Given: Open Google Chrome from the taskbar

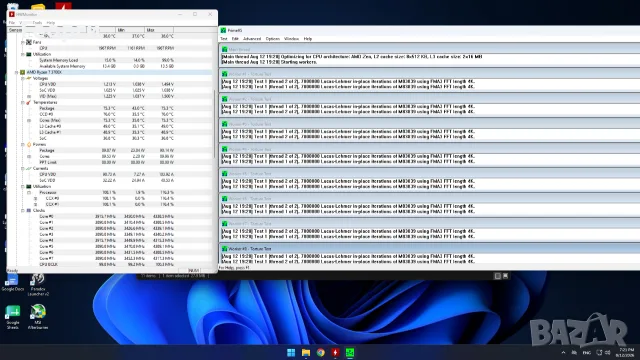Looking at the screenshot, I should (x=320, y=352).
